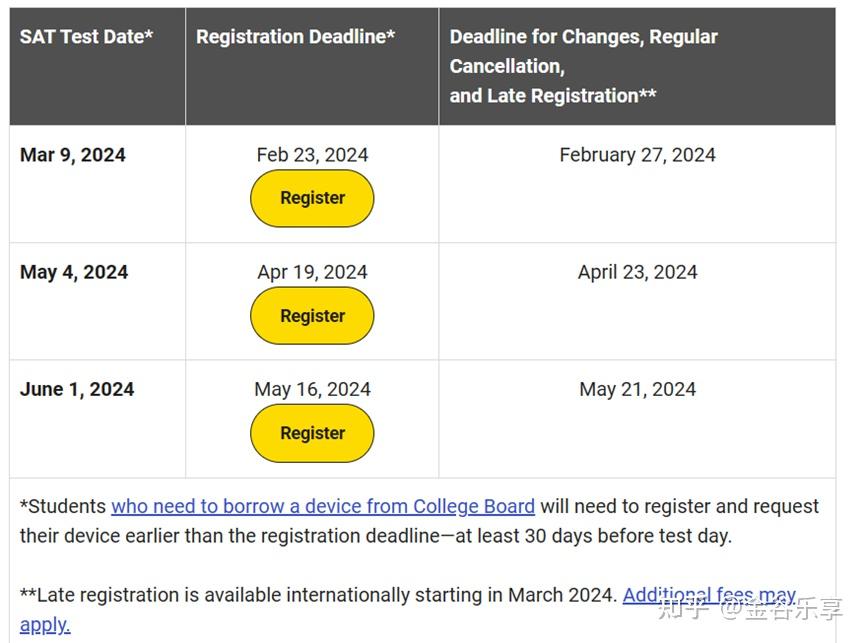Select the May 16, 2024 deadline text

coord(312,389)
